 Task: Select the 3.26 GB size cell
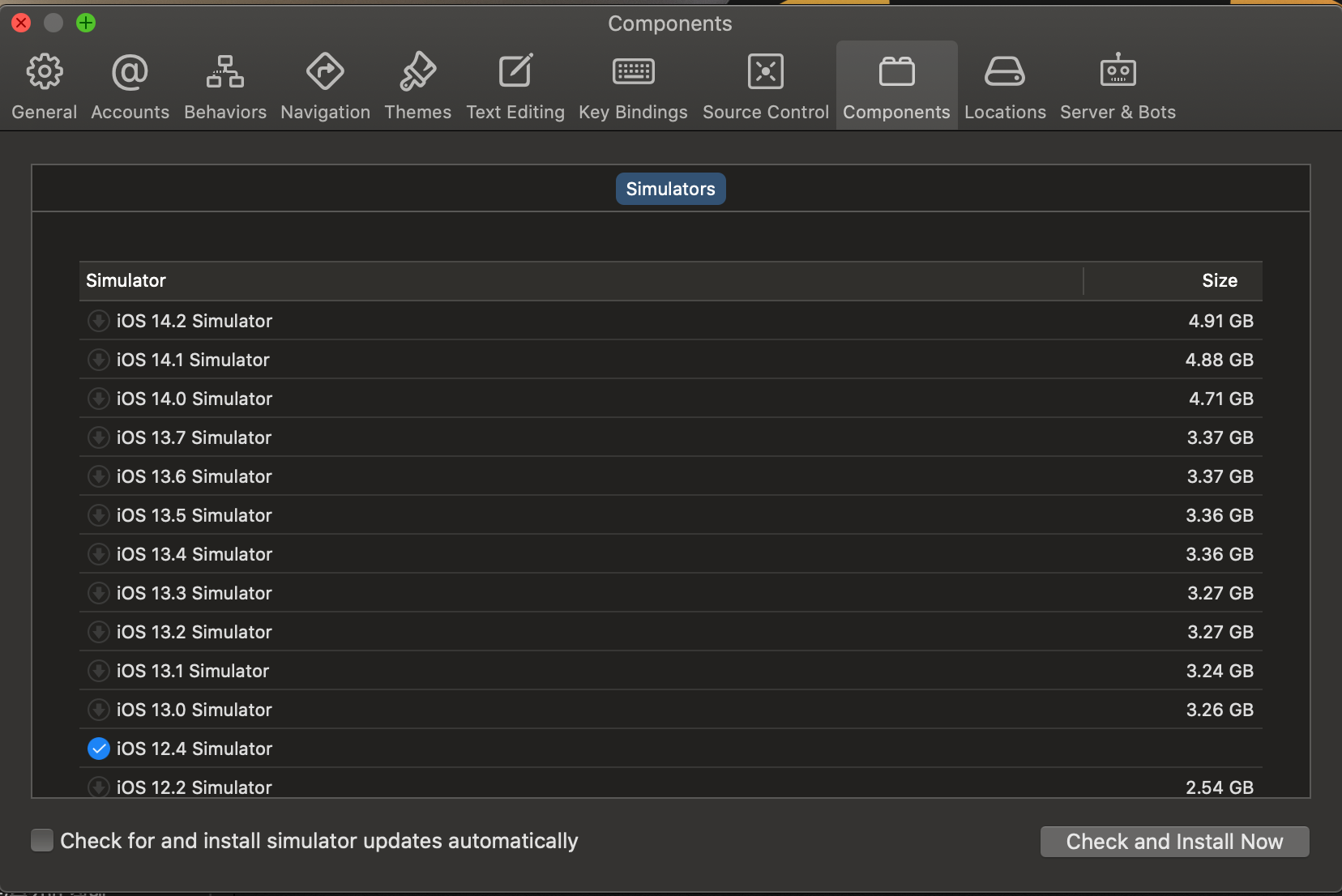point(1220,710)
